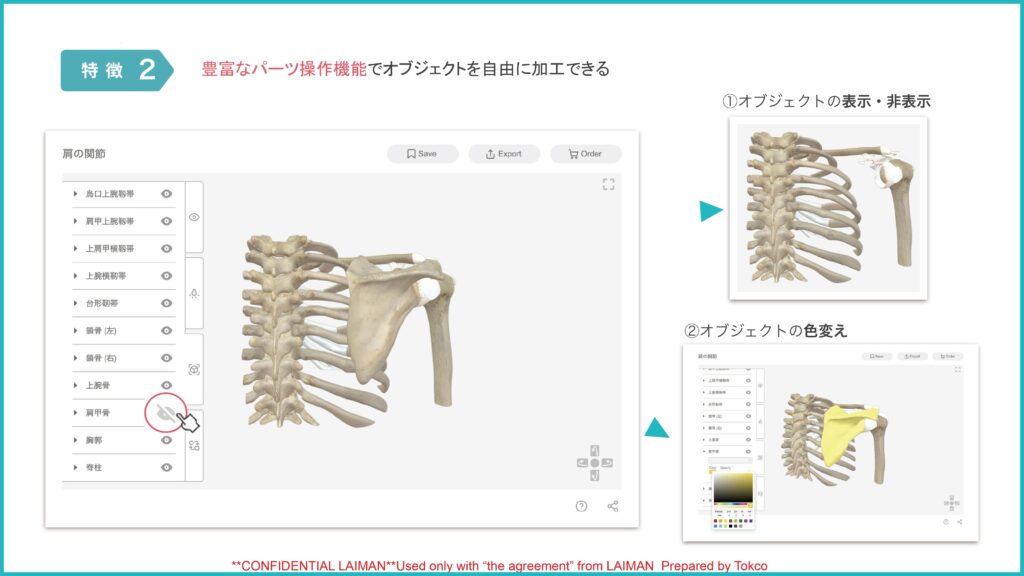Click the share icon below the viewer

coord(613,506)
